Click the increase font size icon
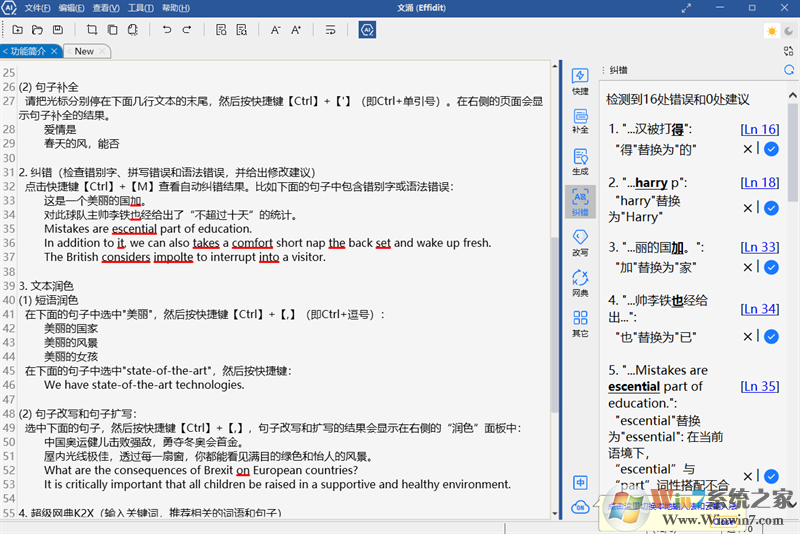The width and height of the screenshot is (800, 534). click(296, 30)
